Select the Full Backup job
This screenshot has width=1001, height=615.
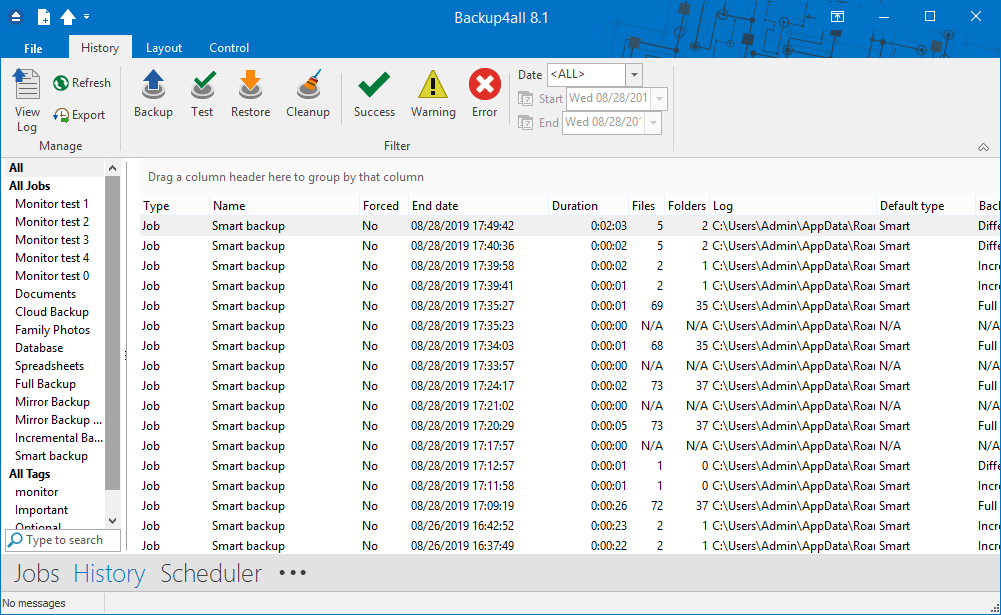pos(45,384)
